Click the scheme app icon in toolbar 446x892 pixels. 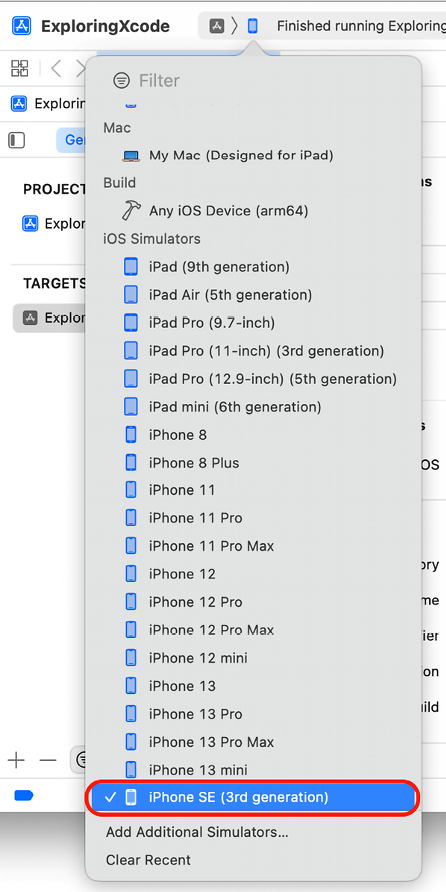(217, 26)
